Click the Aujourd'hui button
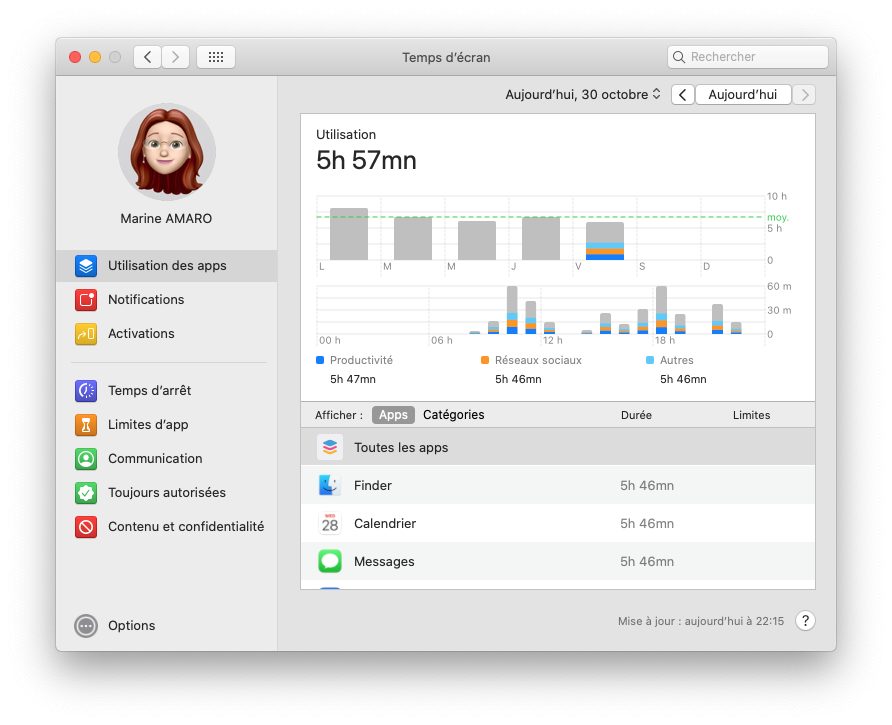Image resolution: width=892 pixels, height=725 pixels. tap(743, 94)
